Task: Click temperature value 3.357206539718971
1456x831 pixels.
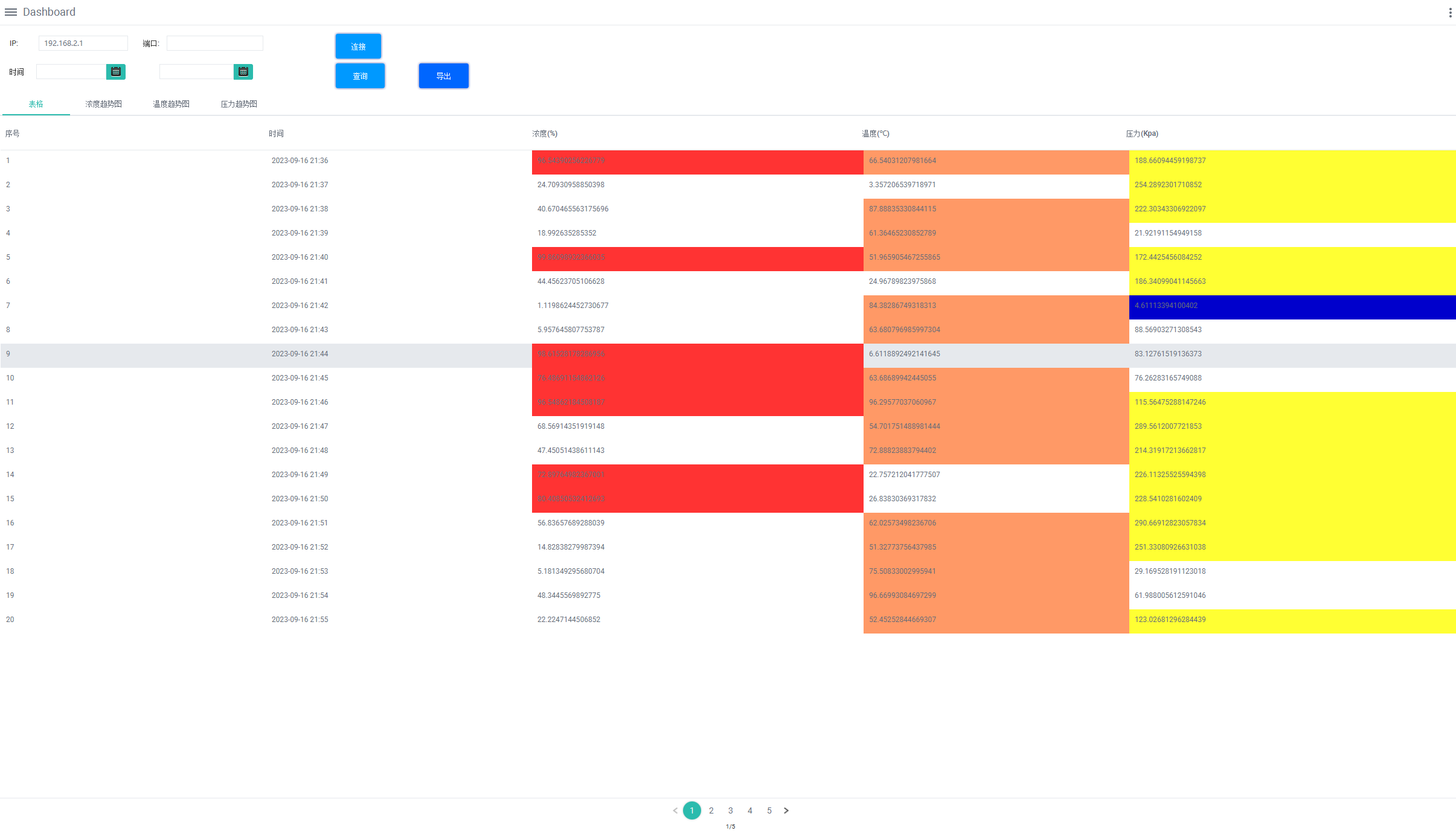Action: click(902, 185)
